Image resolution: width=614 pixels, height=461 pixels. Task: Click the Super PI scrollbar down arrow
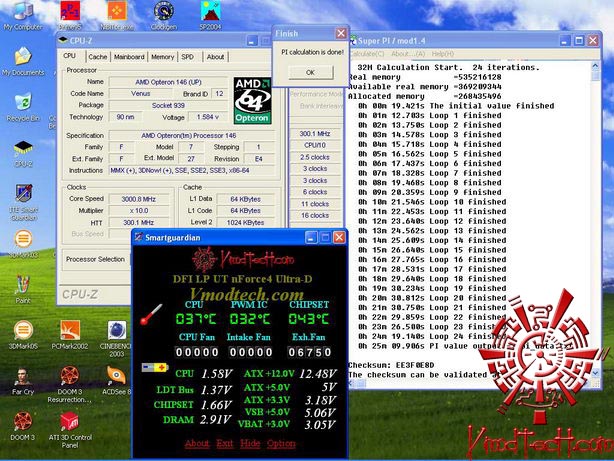(595, 373)
